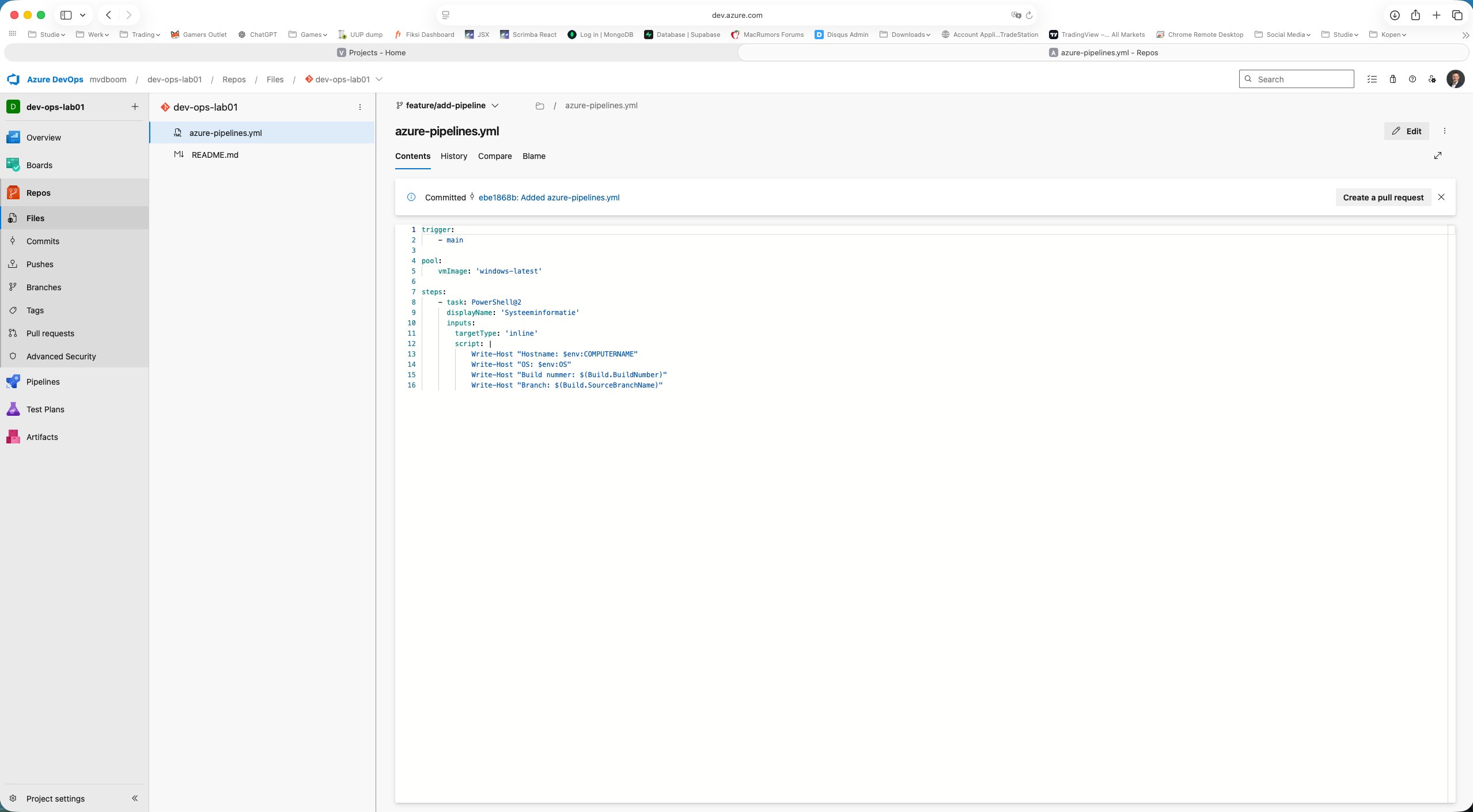Open Test Plans in the sidebar

pos(46,409)
